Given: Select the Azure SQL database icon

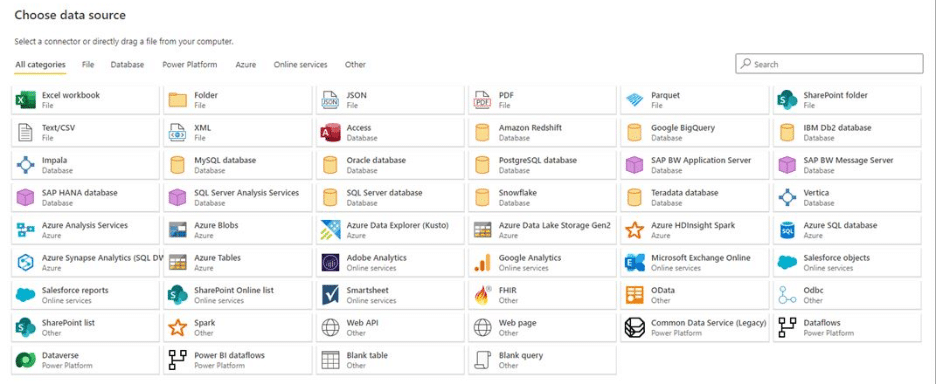Looking at the screenshot, I should (787, 230).
